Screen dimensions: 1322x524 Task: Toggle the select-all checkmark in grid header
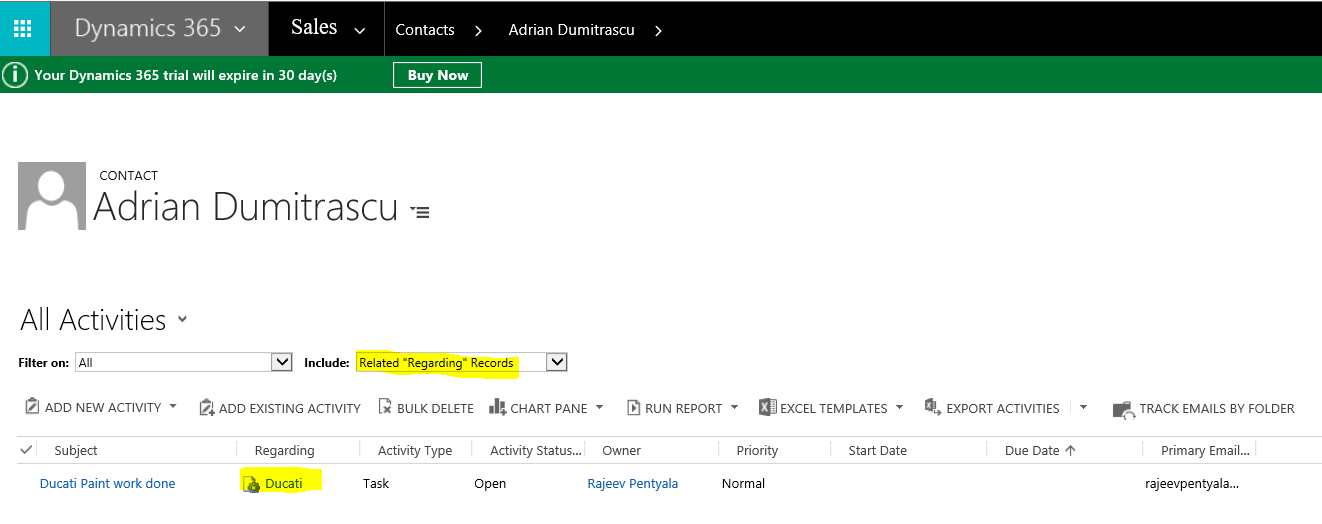[x=26, y=450]
